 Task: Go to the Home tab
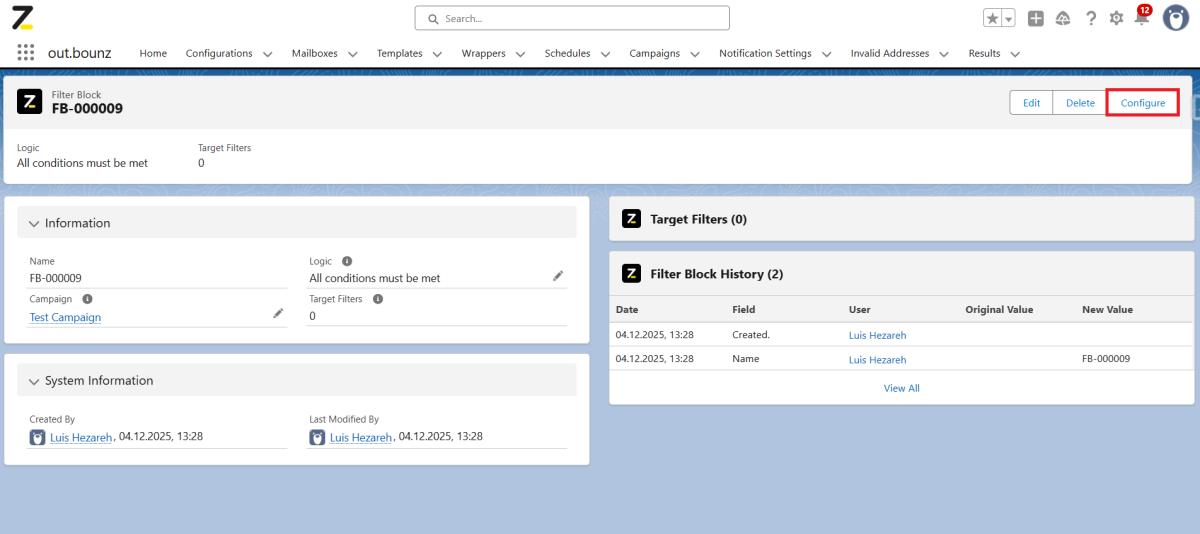(x=153, y=53)
